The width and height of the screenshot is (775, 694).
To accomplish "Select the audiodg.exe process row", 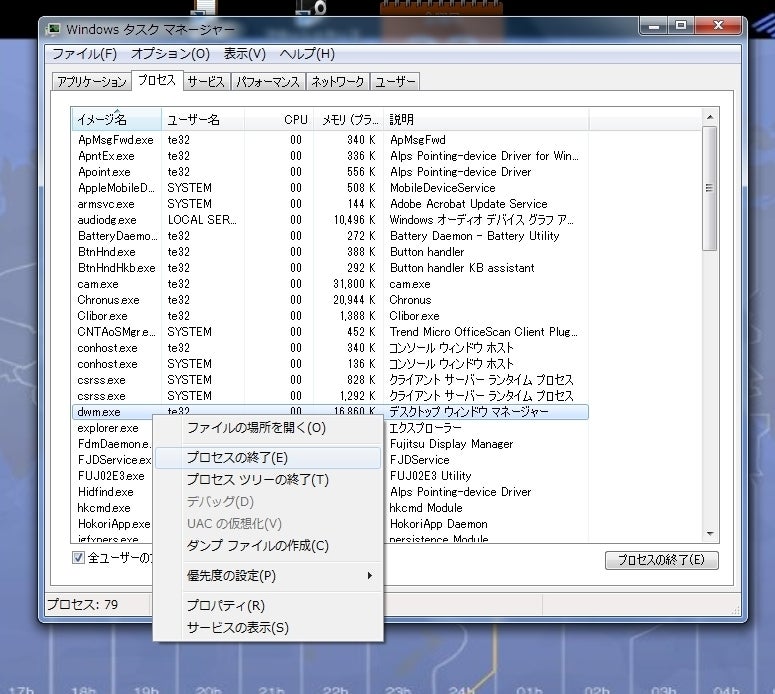I will (x=330, y=220).
